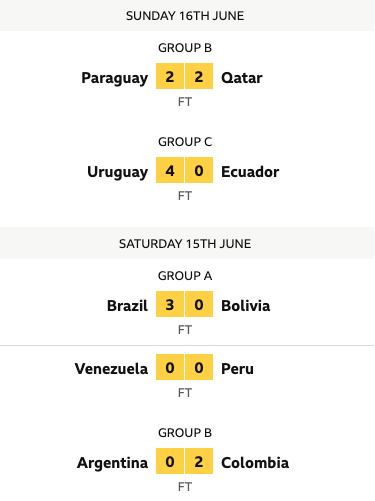This screenshot has height=501, width=375.
Task: Click FT status under Paraguay vs Qatar
Action: point(185,102)
